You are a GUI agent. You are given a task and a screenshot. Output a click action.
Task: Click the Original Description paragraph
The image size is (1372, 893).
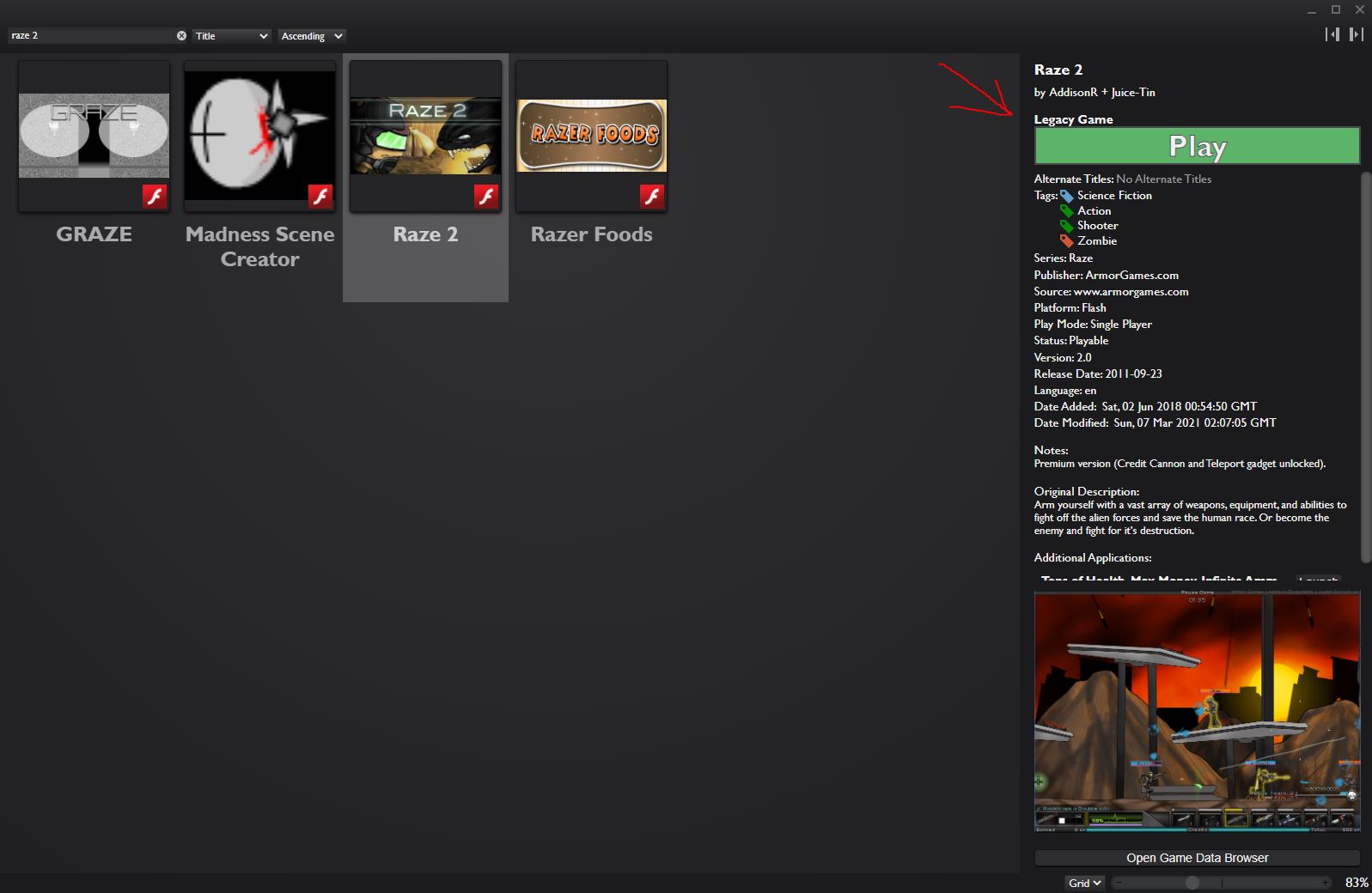pyautogui.click(x=1191, y=518)
